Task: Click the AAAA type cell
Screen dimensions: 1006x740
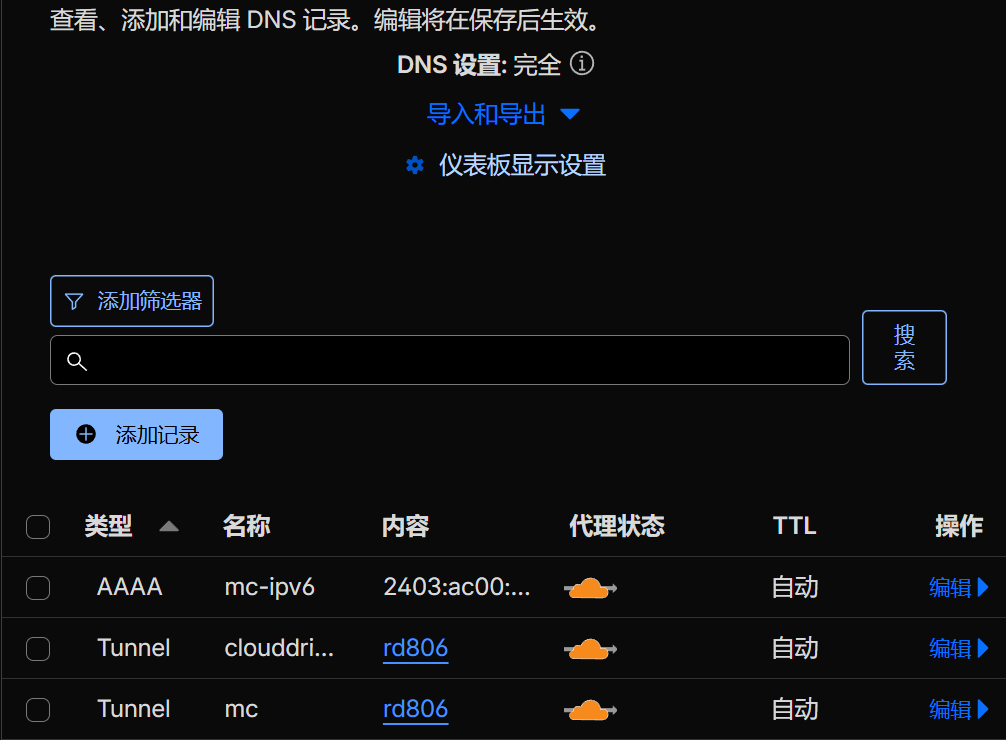Action: coord(130,587)
